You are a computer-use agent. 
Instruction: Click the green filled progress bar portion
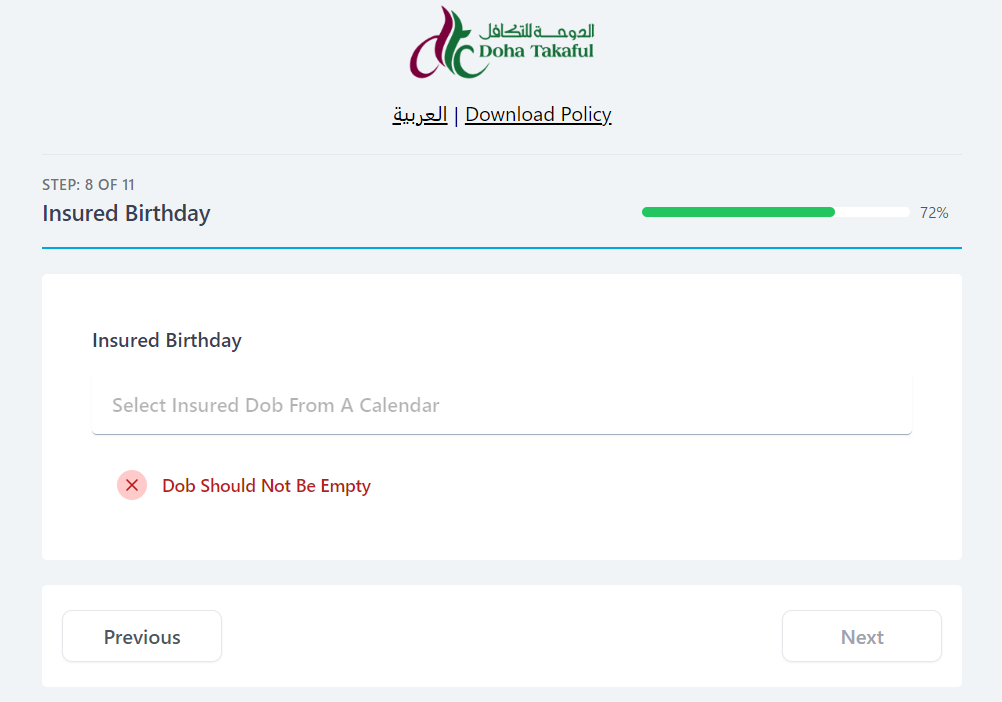point(738,212)
